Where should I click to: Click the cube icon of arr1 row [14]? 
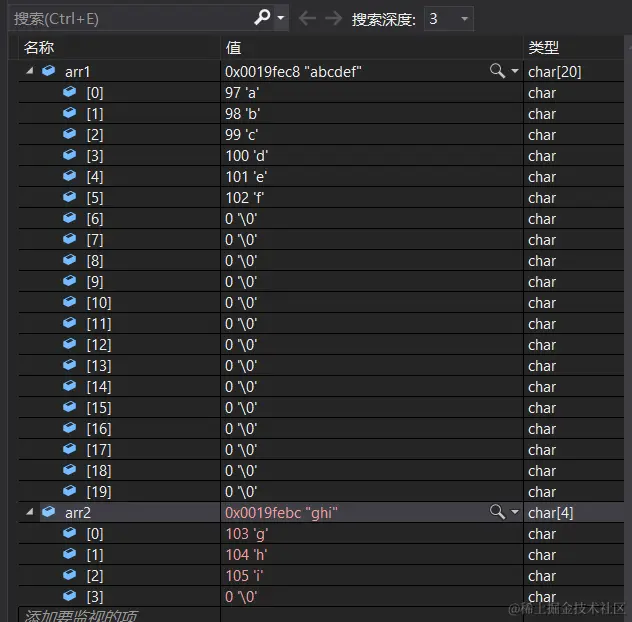coord(69,385)
